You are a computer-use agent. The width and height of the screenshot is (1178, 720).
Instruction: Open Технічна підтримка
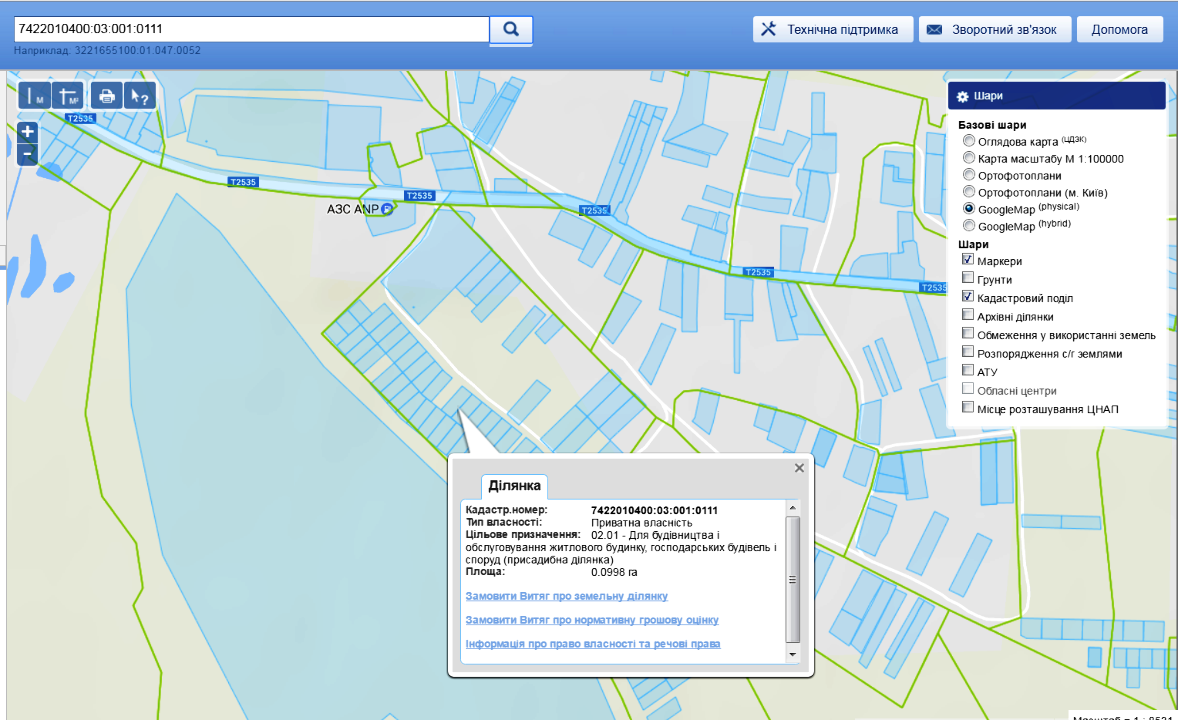tap(833, 29)
